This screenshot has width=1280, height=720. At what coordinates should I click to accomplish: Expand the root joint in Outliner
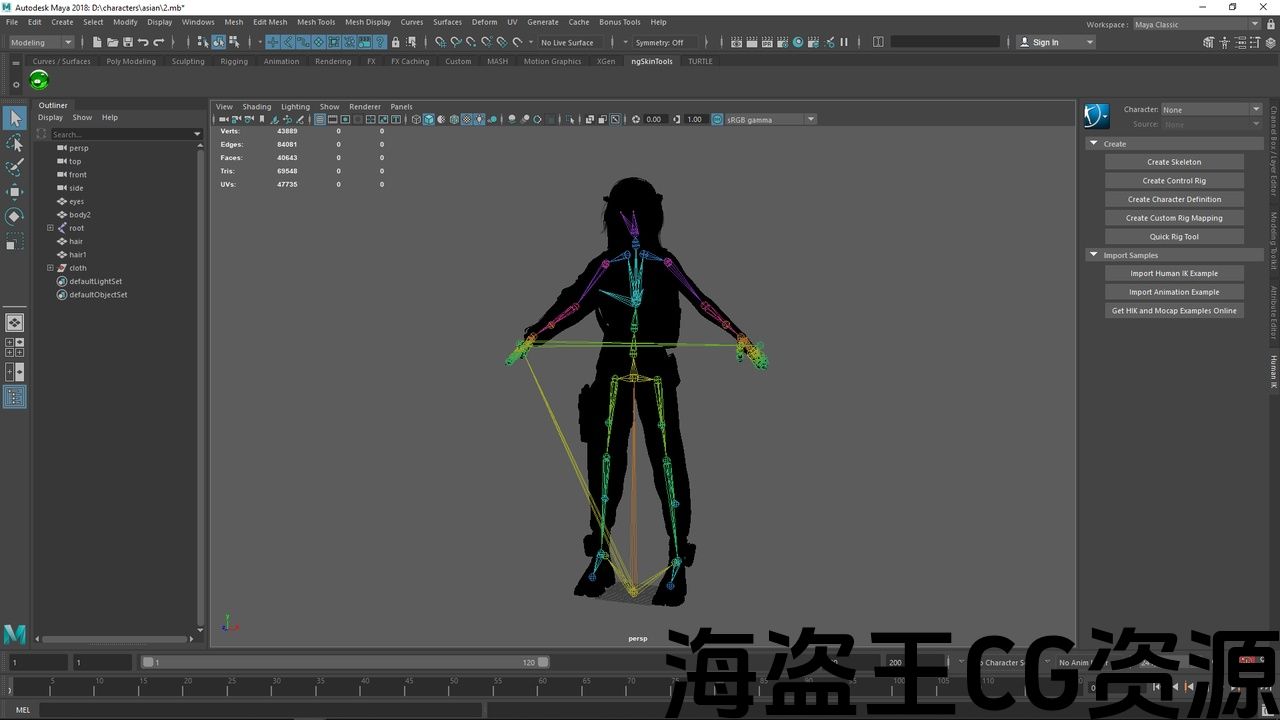(x=50, y=228)
